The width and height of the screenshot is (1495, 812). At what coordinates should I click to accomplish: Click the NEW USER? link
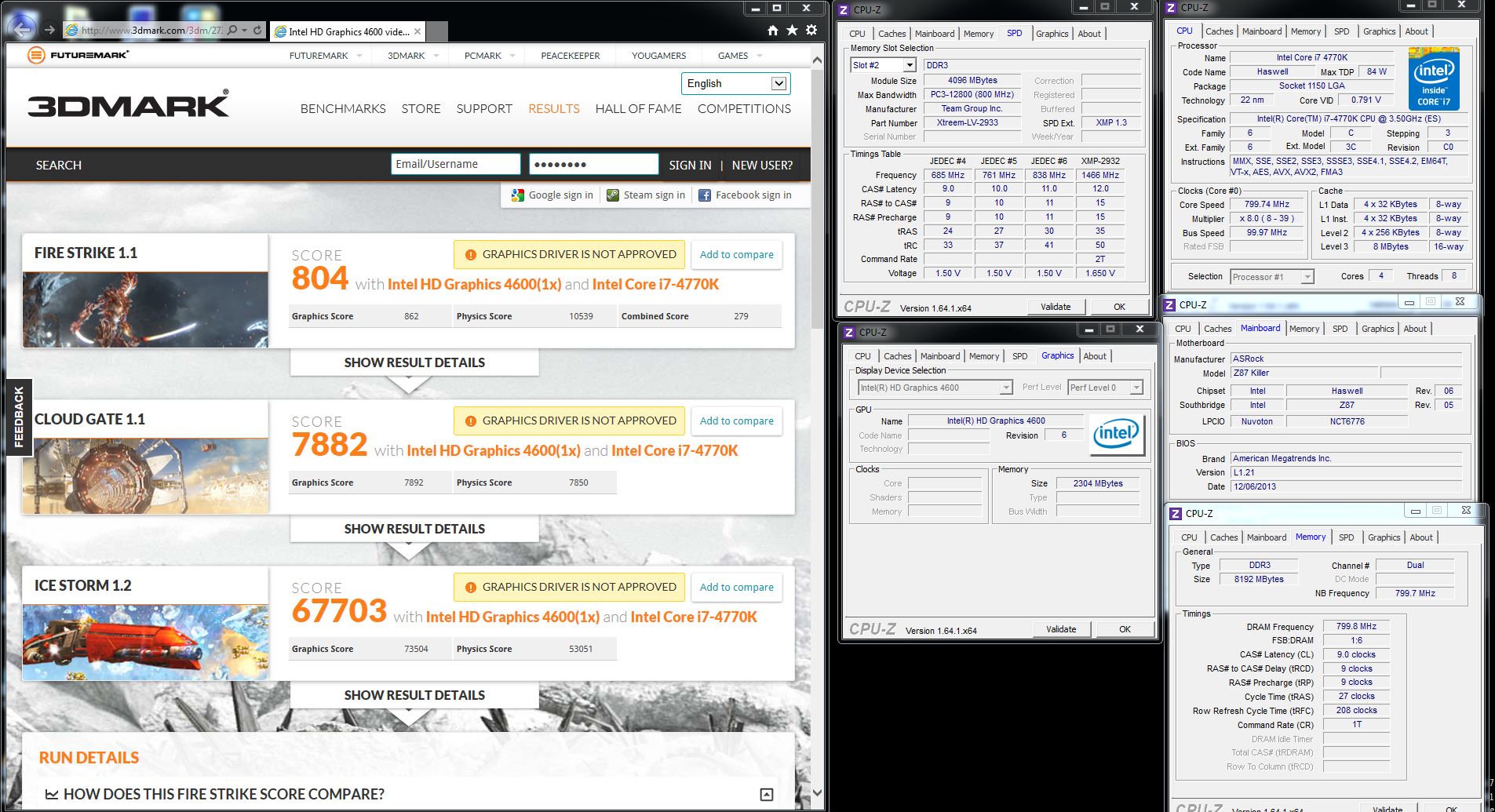pyautogui.click(x=762, y=166)
